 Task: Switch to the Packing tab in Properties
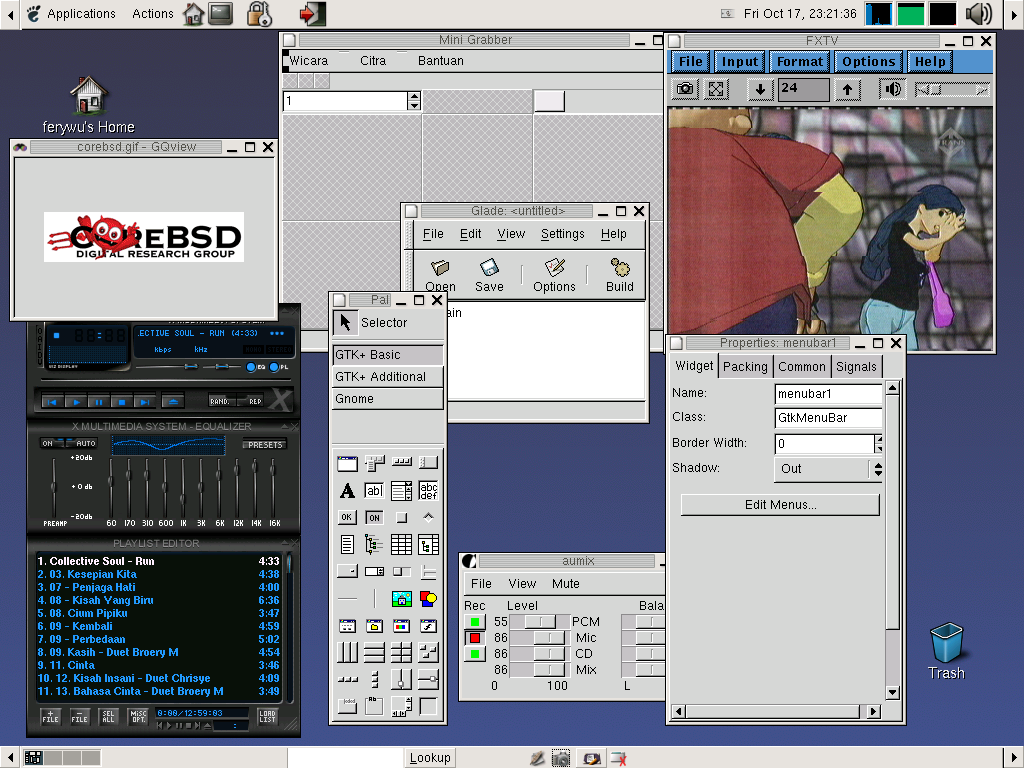pos(745,367)
